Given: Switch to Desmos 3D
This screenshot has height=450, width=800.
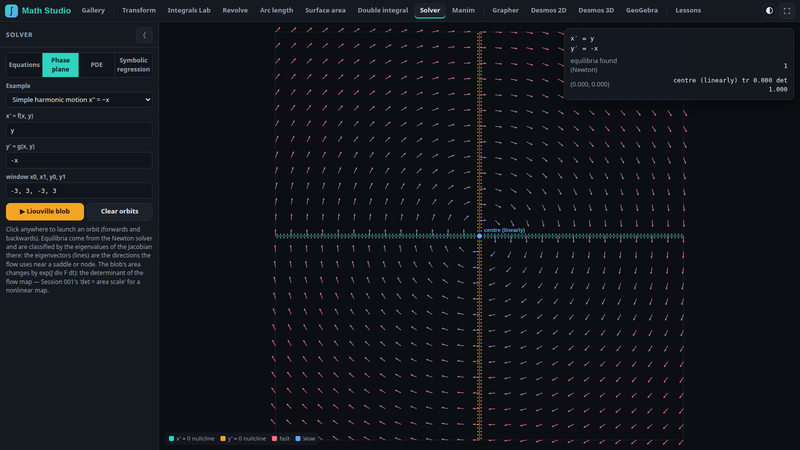Looking at the screenshot, I should (596, 10).
